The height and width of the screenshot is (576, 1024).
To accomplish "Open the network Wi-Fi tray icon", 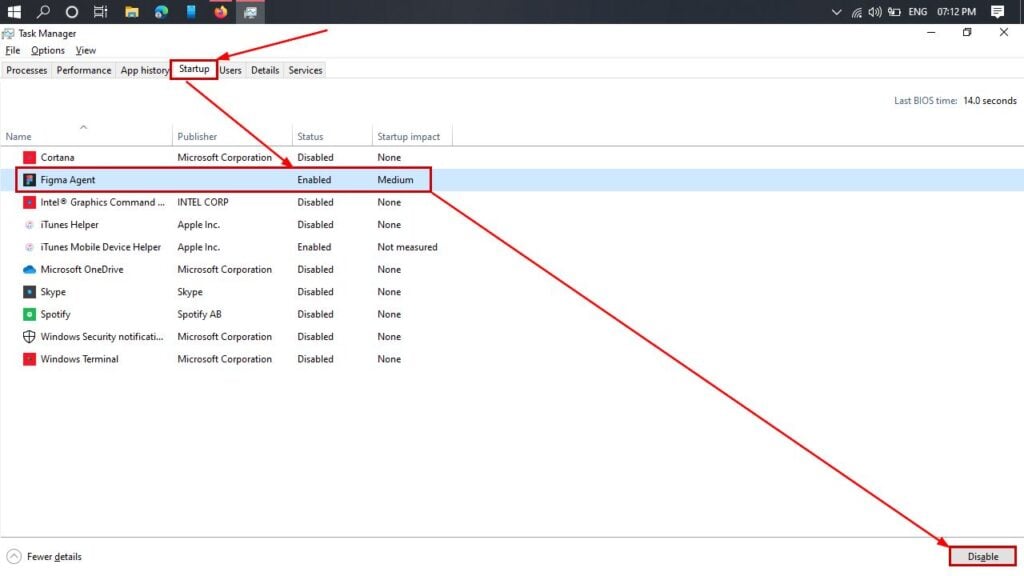I will [x=856, y=12].
